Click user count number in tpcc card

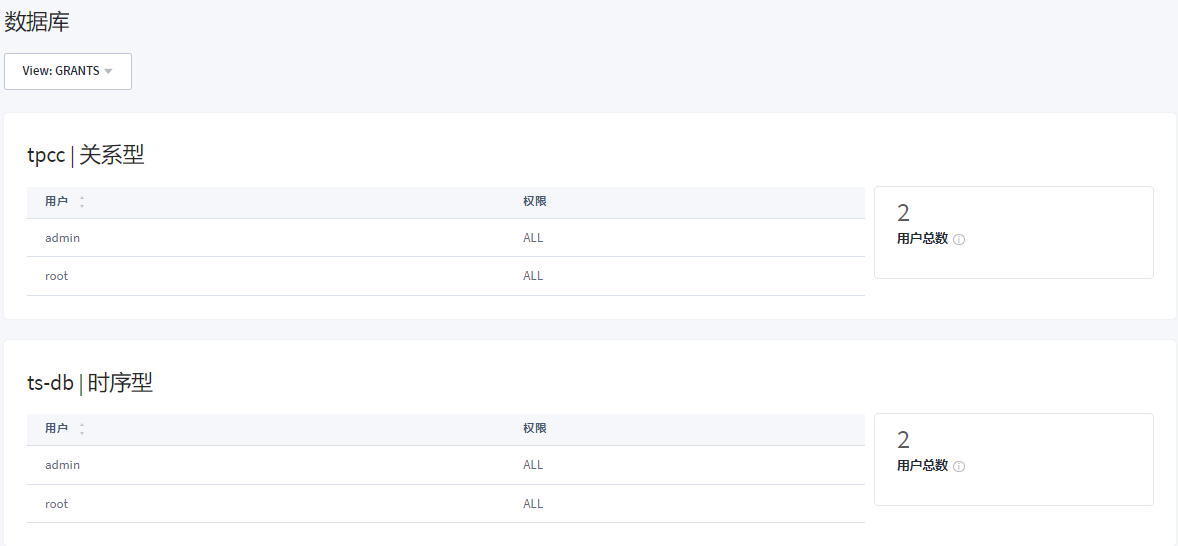point(904,213)
